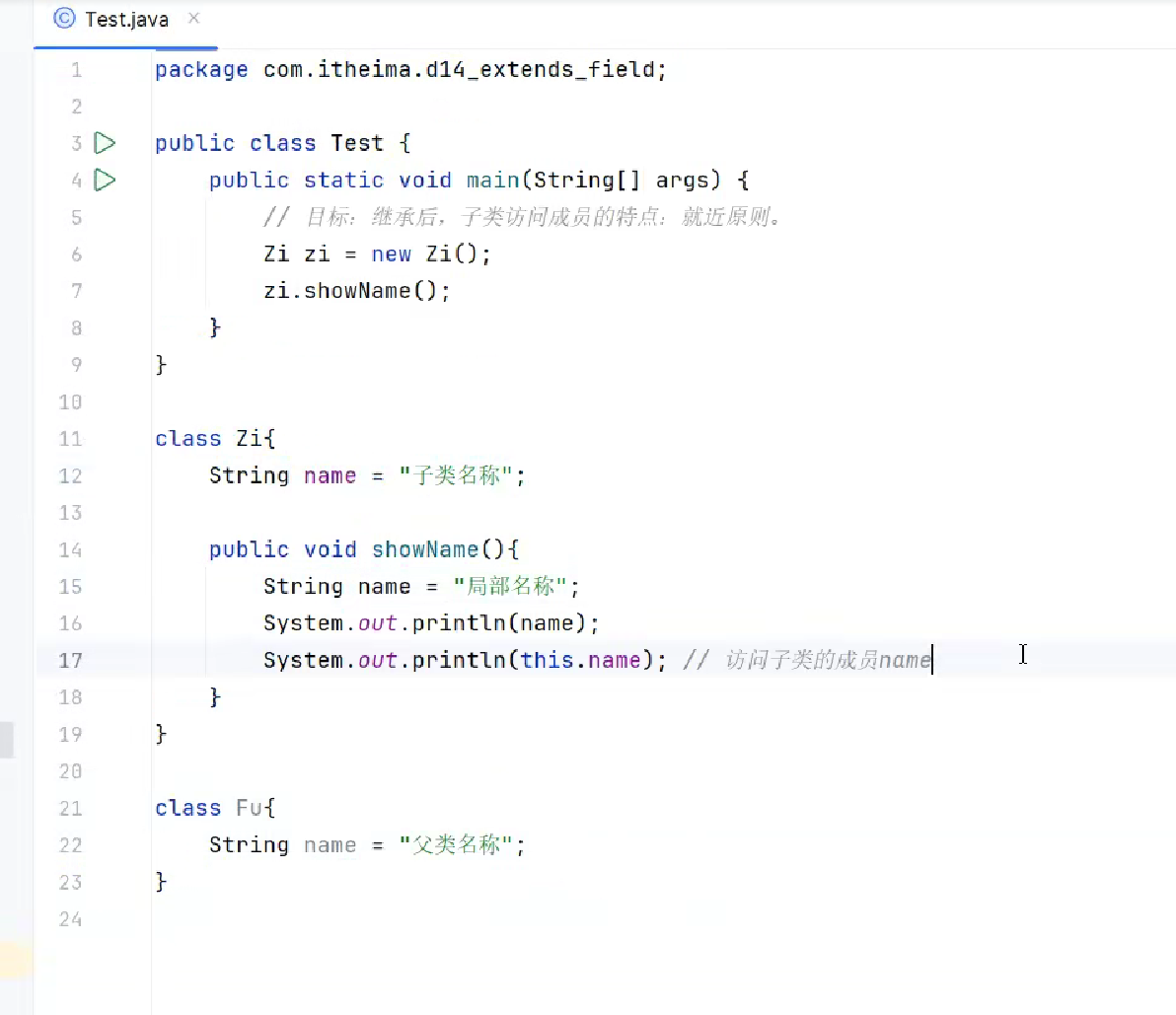Click the package name com.itheima.d14_extends_field
The height and width of the screenshot is (1015, 1176).
coord(459,69)
